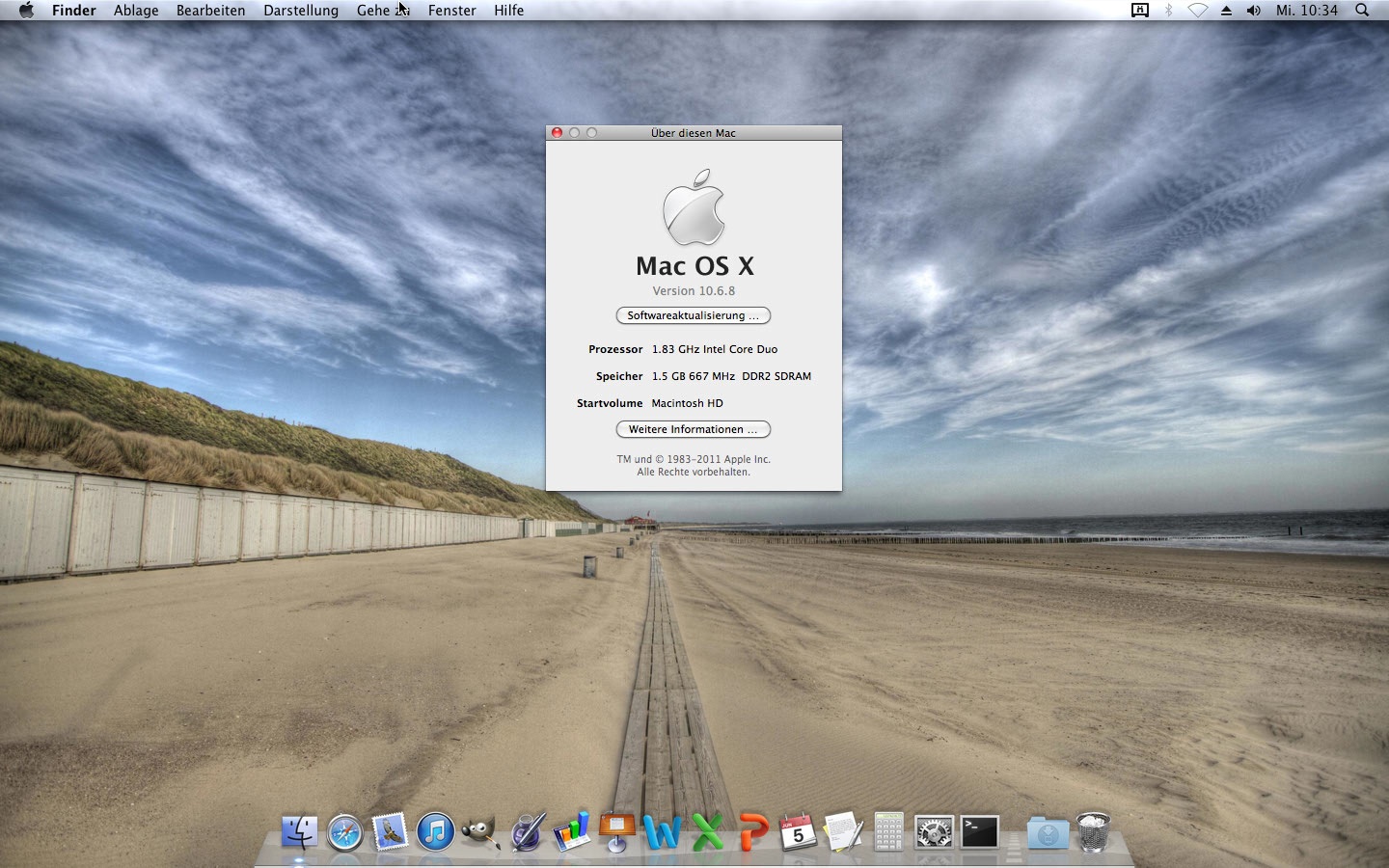
Task: Click Softwareaktualisierung button
Action: [x=694, y=315]
